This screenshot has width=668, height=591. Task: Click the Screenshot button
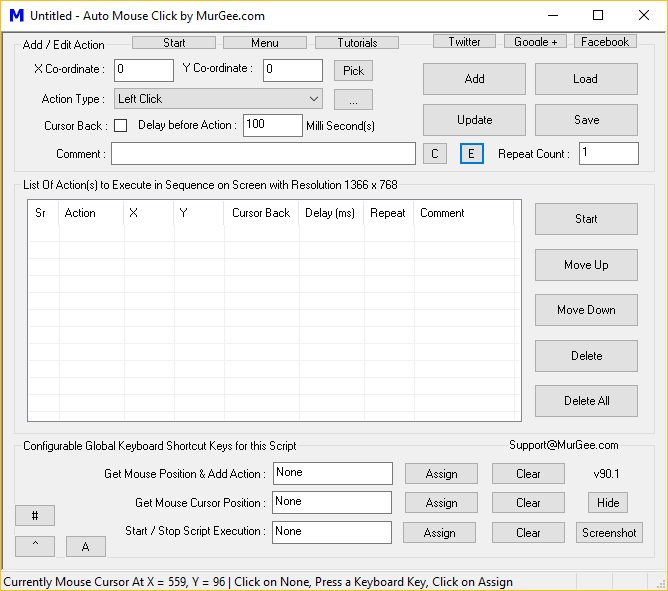click(609, 533)
